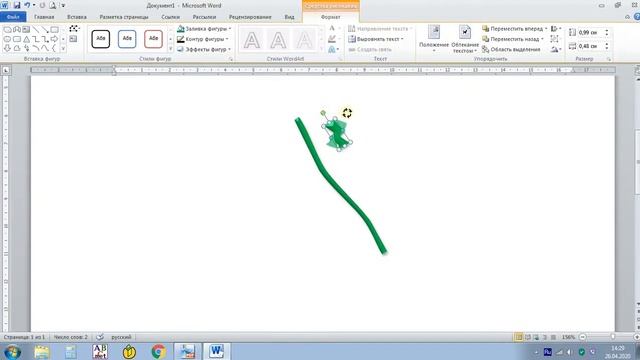The image size is (640, 360).
Task: Switch to the Вставка tab
Action: 77,17
